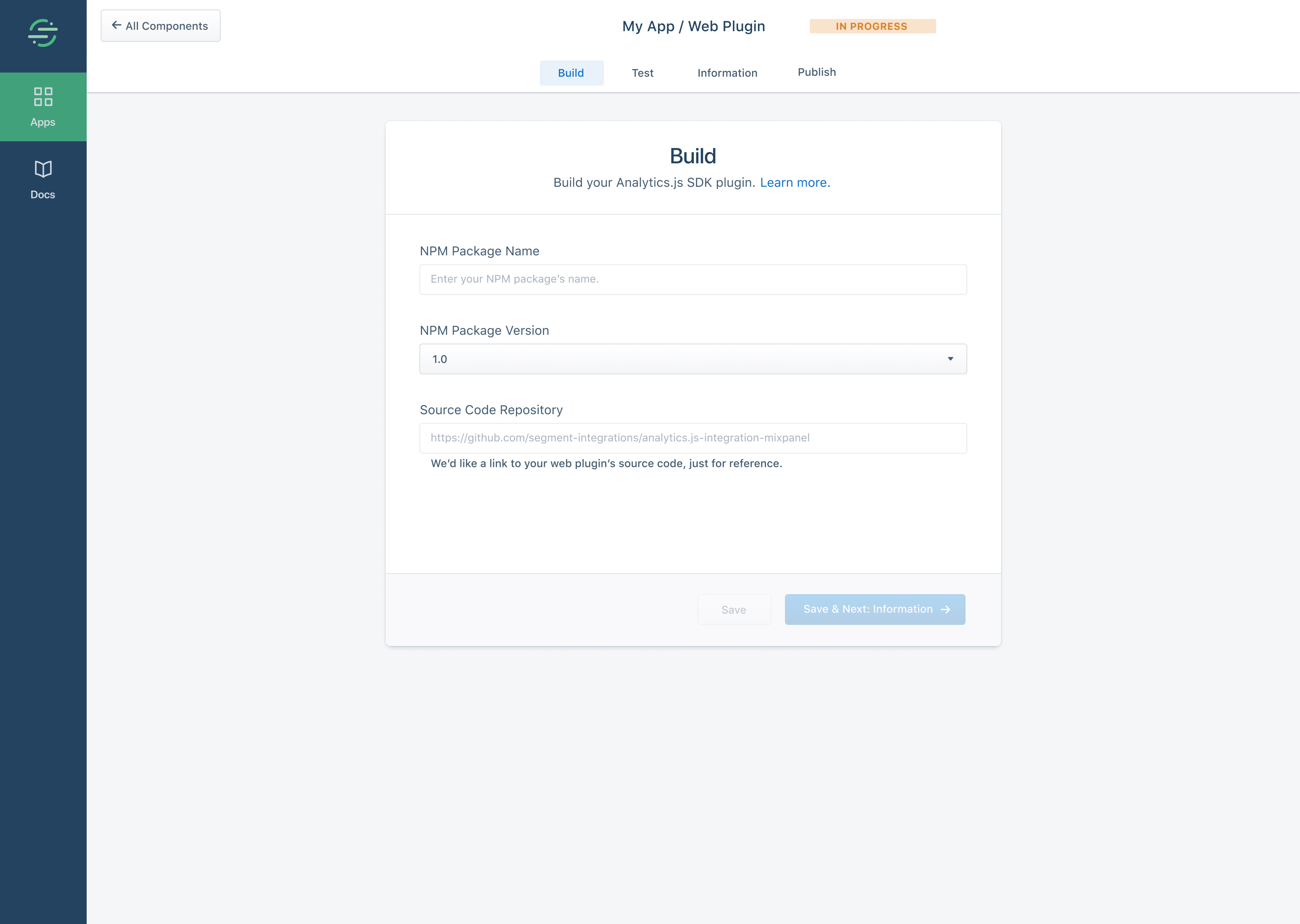Click the IN PROGRESS status badge
The image size is (1300, 924).
(872, 26)
